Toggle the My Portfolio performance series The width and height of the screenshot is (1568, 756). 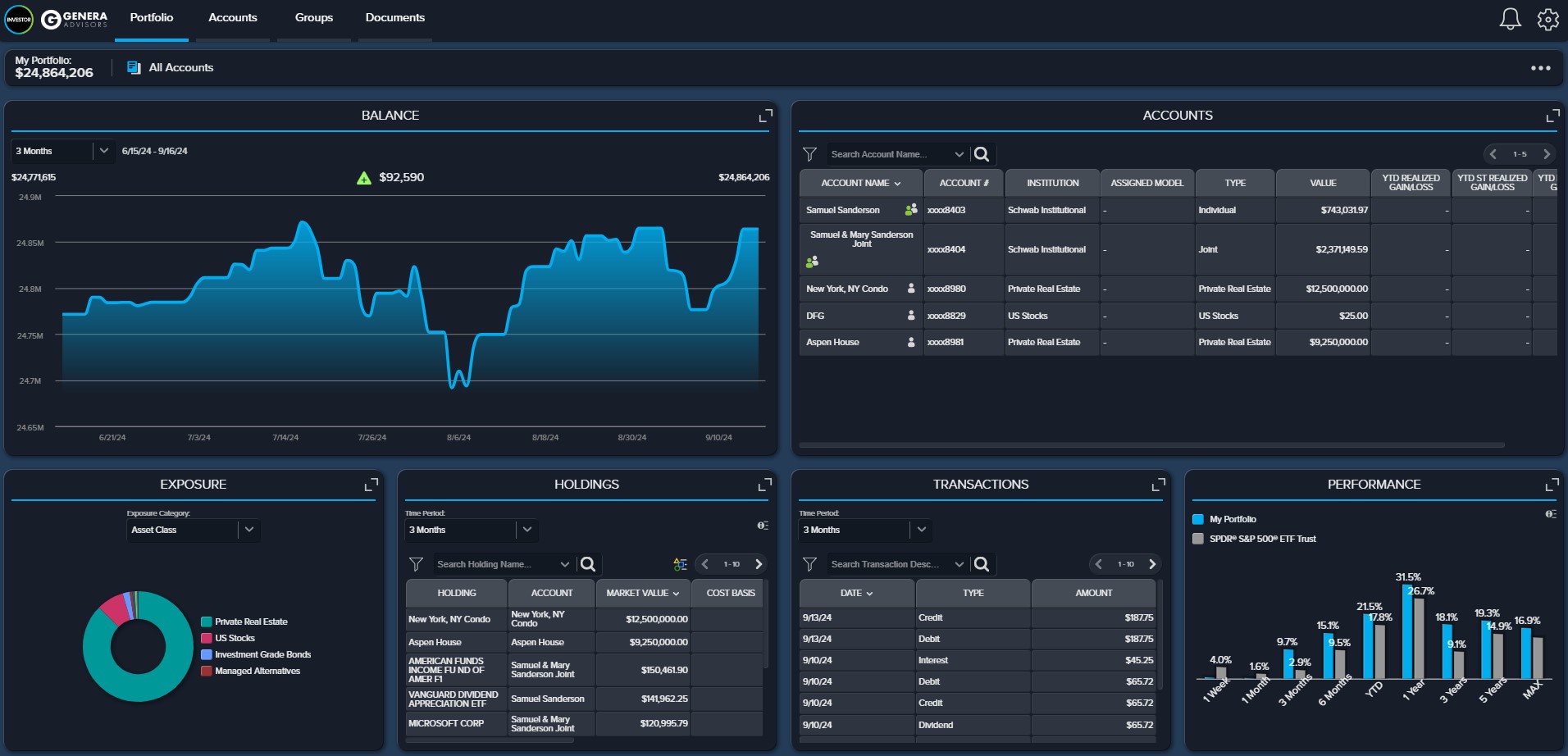point(1197,519)
